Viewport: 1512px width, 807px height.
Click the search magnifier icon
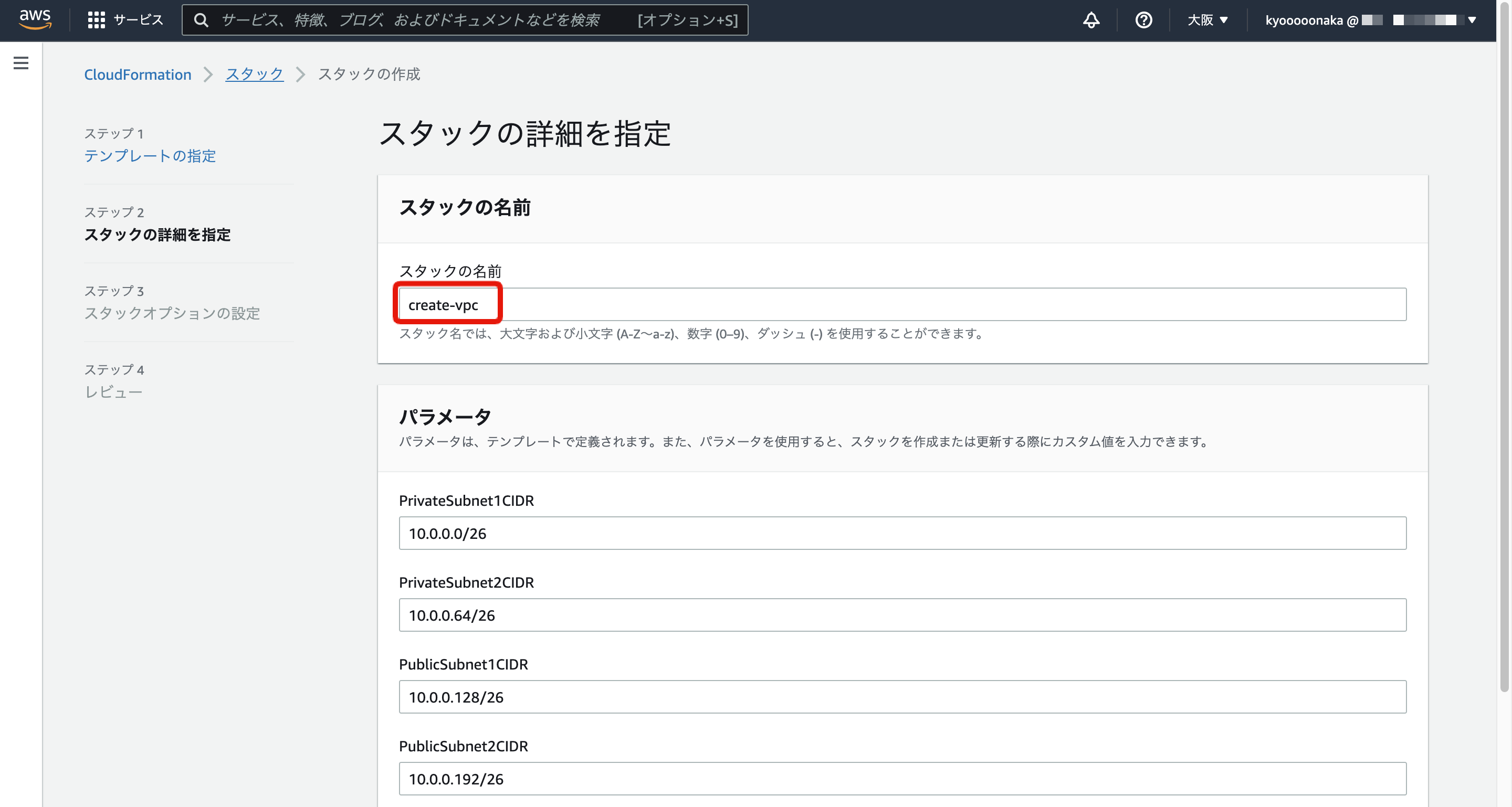(x=201, y=20)
